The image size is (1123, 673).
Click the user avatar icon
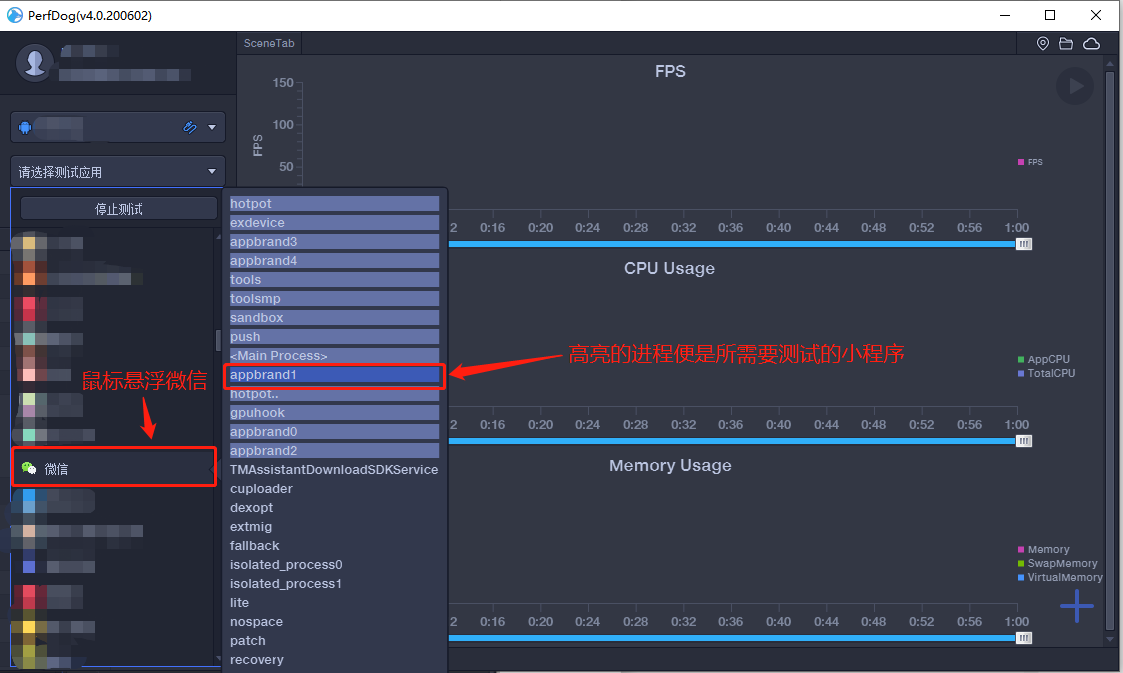(34, 62)
